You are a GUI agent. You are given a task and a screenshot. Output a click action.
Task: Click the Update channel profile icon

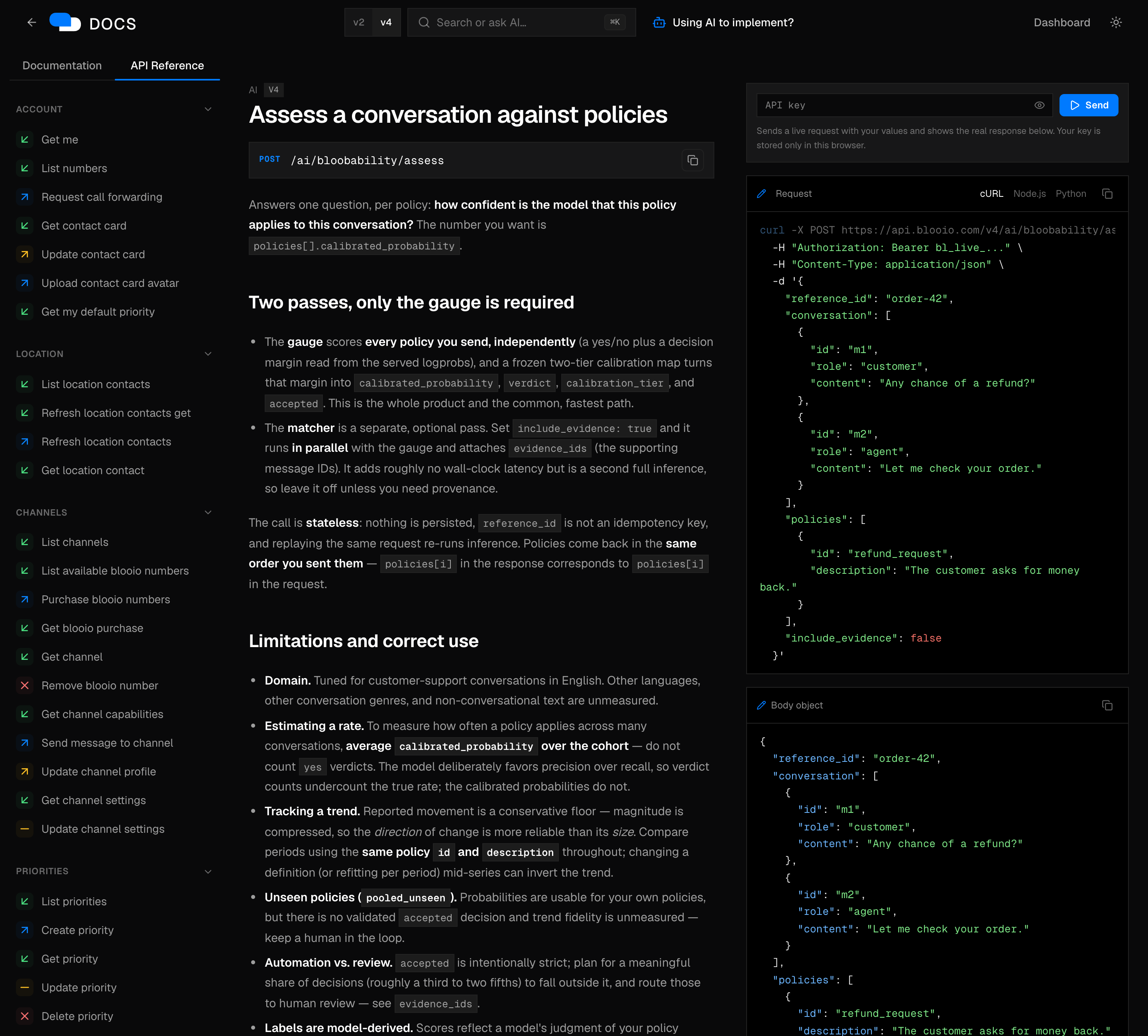tap(24, 771)
